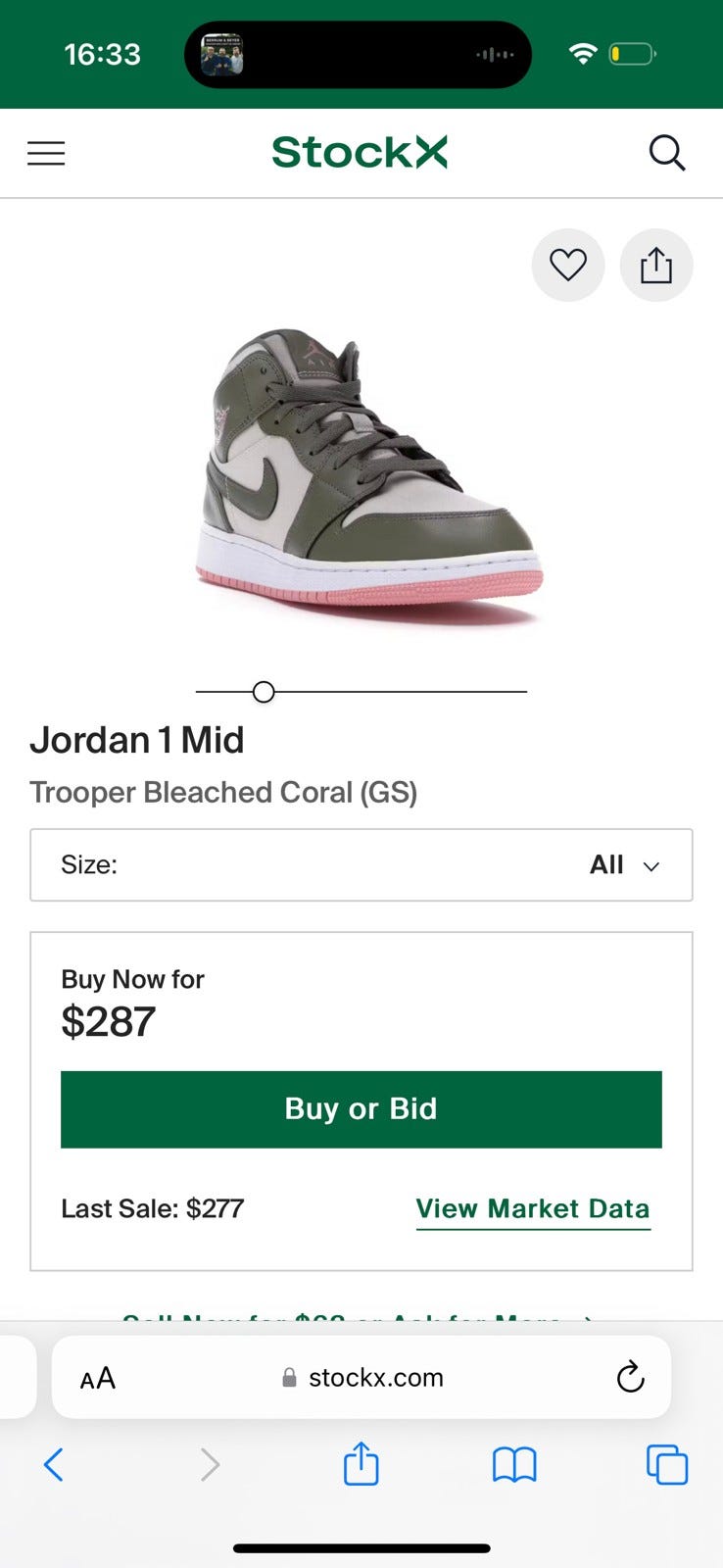The height and width of the screenshot is (1568, 723).
Task: Open Safari AA text size menu
Action: (98, 1378)
